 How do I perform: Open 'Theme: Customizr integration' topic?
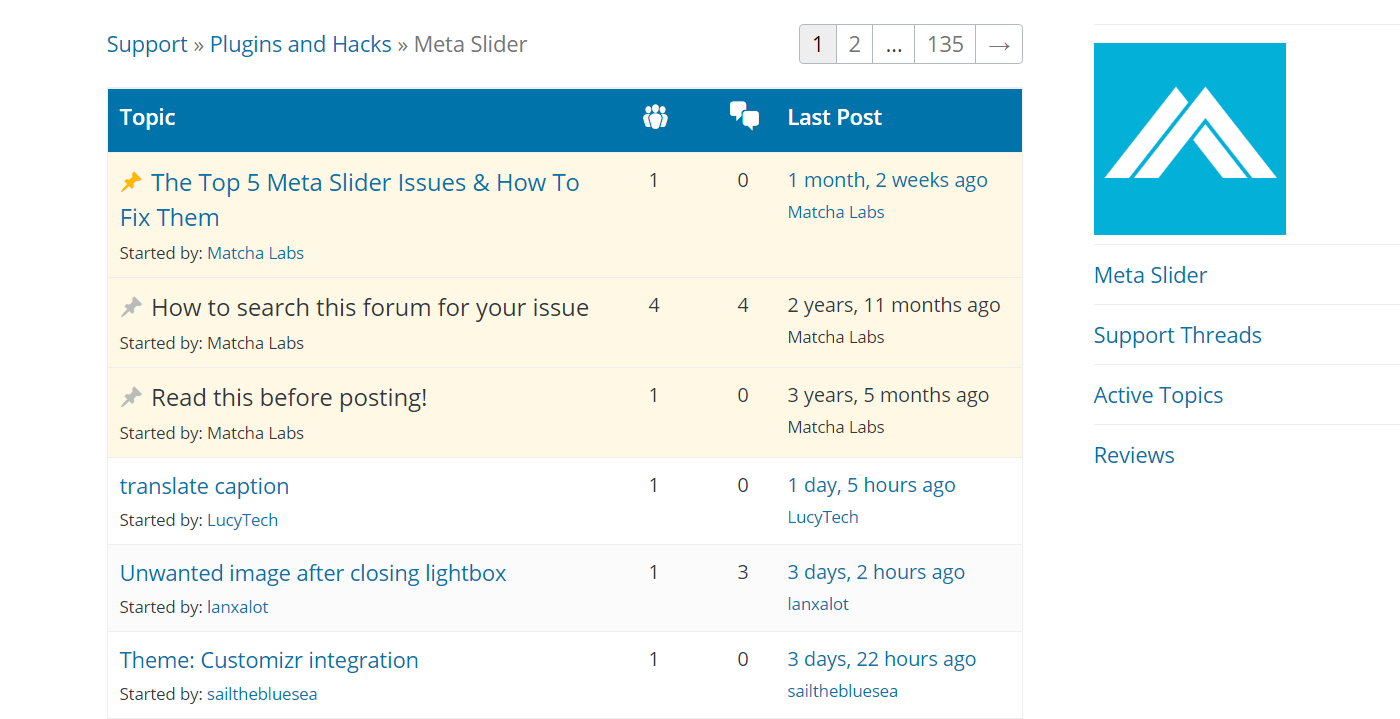pos(269,660)
